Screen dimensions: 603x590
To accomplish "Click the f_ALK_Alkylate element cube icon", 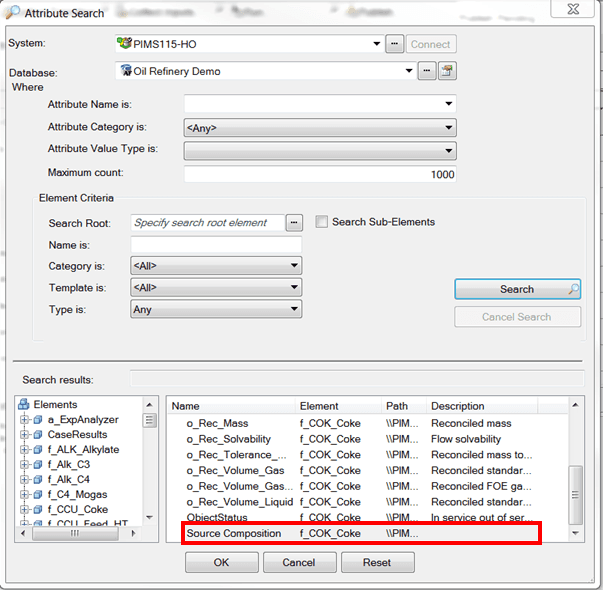I will coord(38,450).
